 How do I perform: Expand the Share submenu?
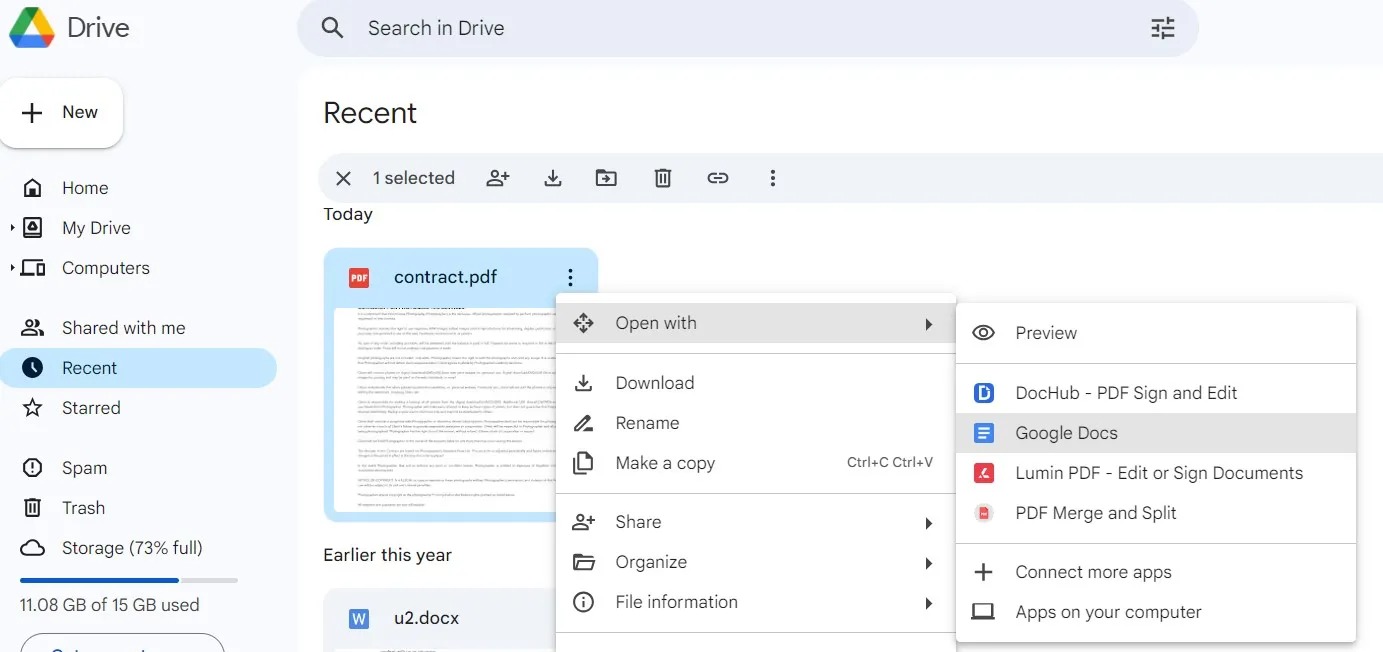(x=640, y=521)
